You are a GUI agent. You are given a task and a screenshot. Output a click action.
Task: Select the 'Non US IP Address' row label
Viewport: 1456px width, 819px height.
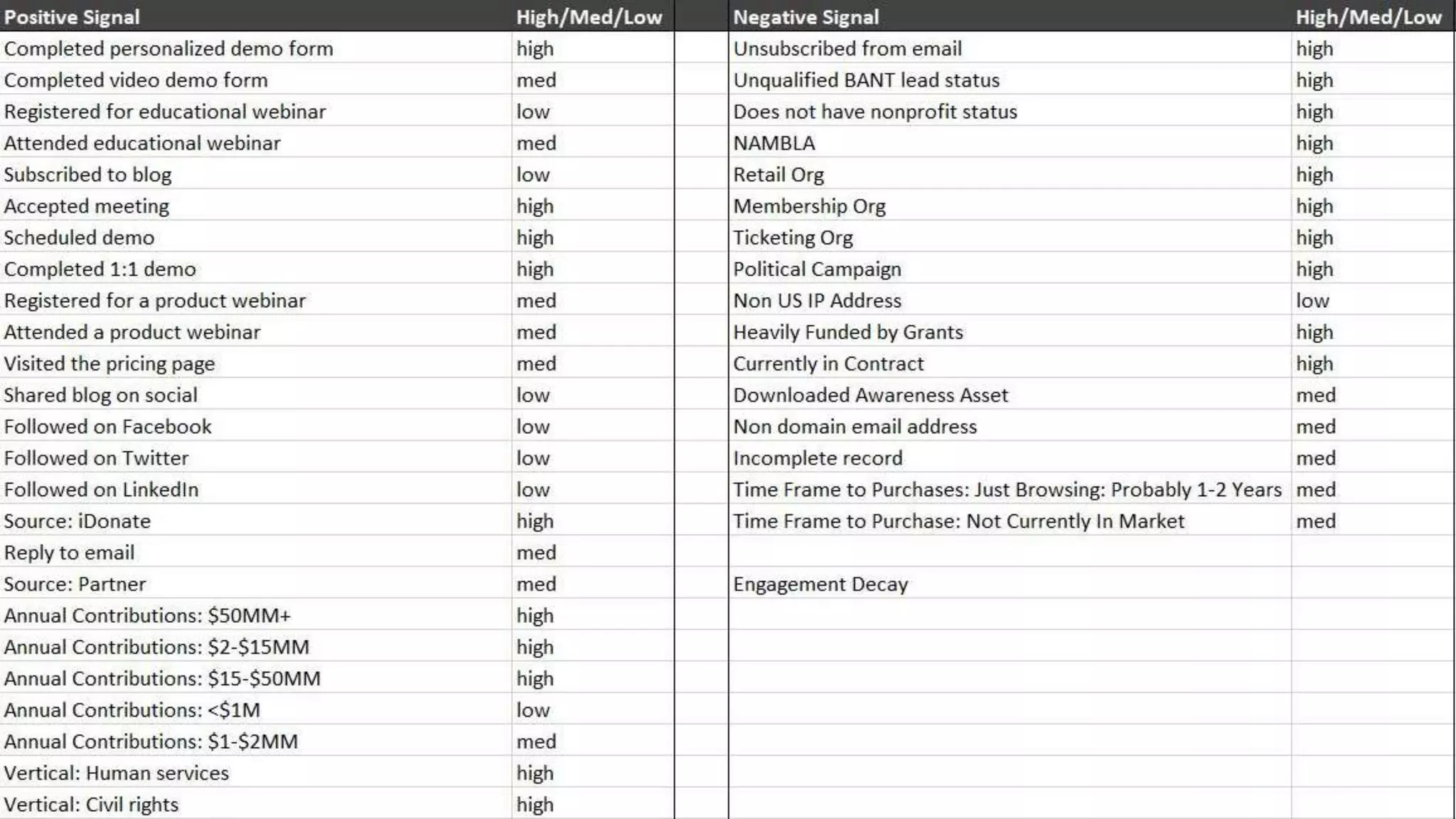click(x=817, y=301)
